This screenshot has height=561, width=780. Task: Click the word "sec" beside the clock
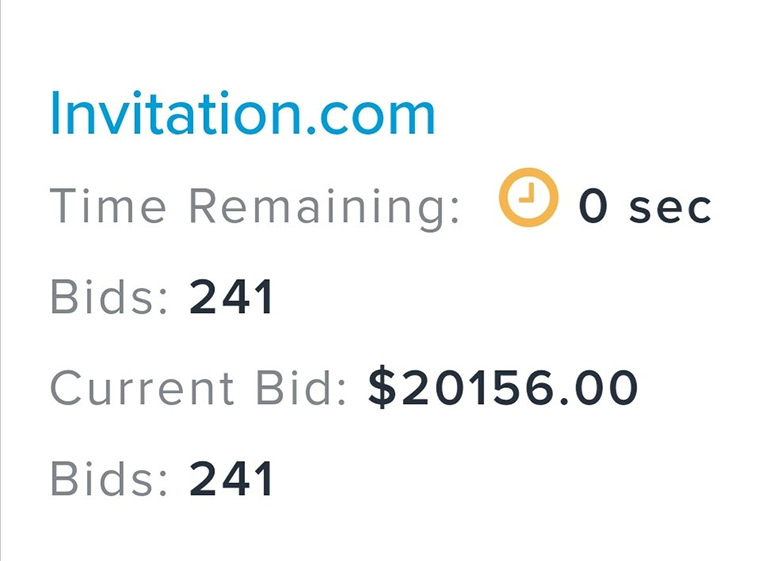[x=670, y=209]
